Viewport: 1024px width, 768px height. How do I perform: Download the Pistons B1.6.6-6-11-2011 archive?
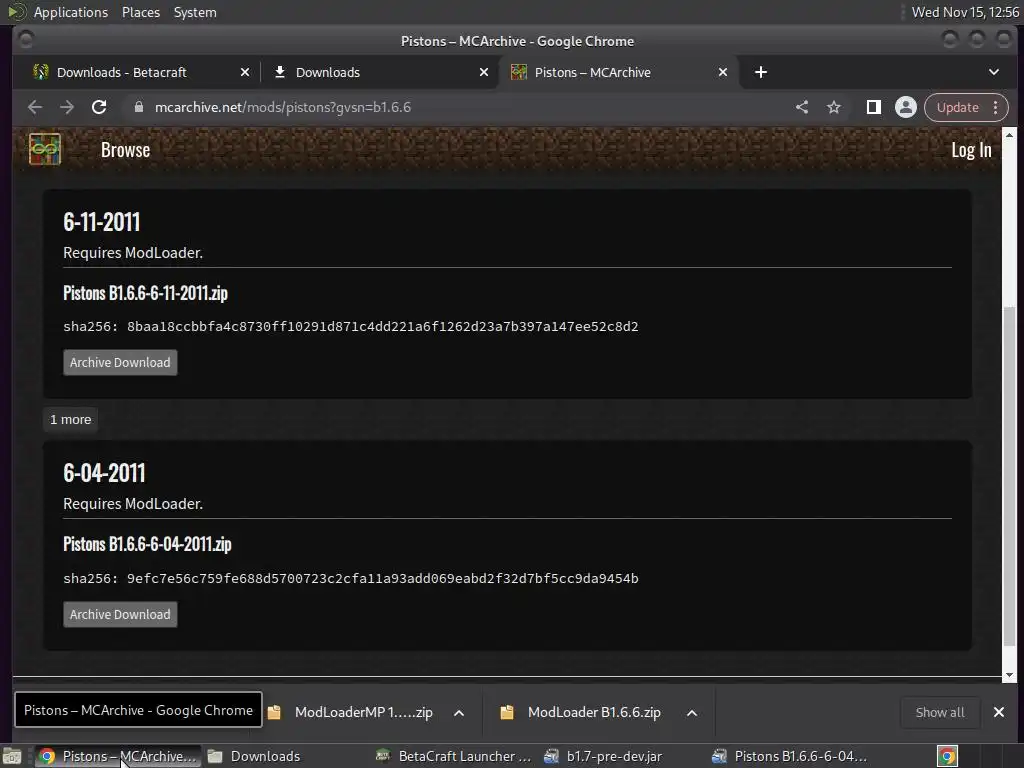coord(120,362)
